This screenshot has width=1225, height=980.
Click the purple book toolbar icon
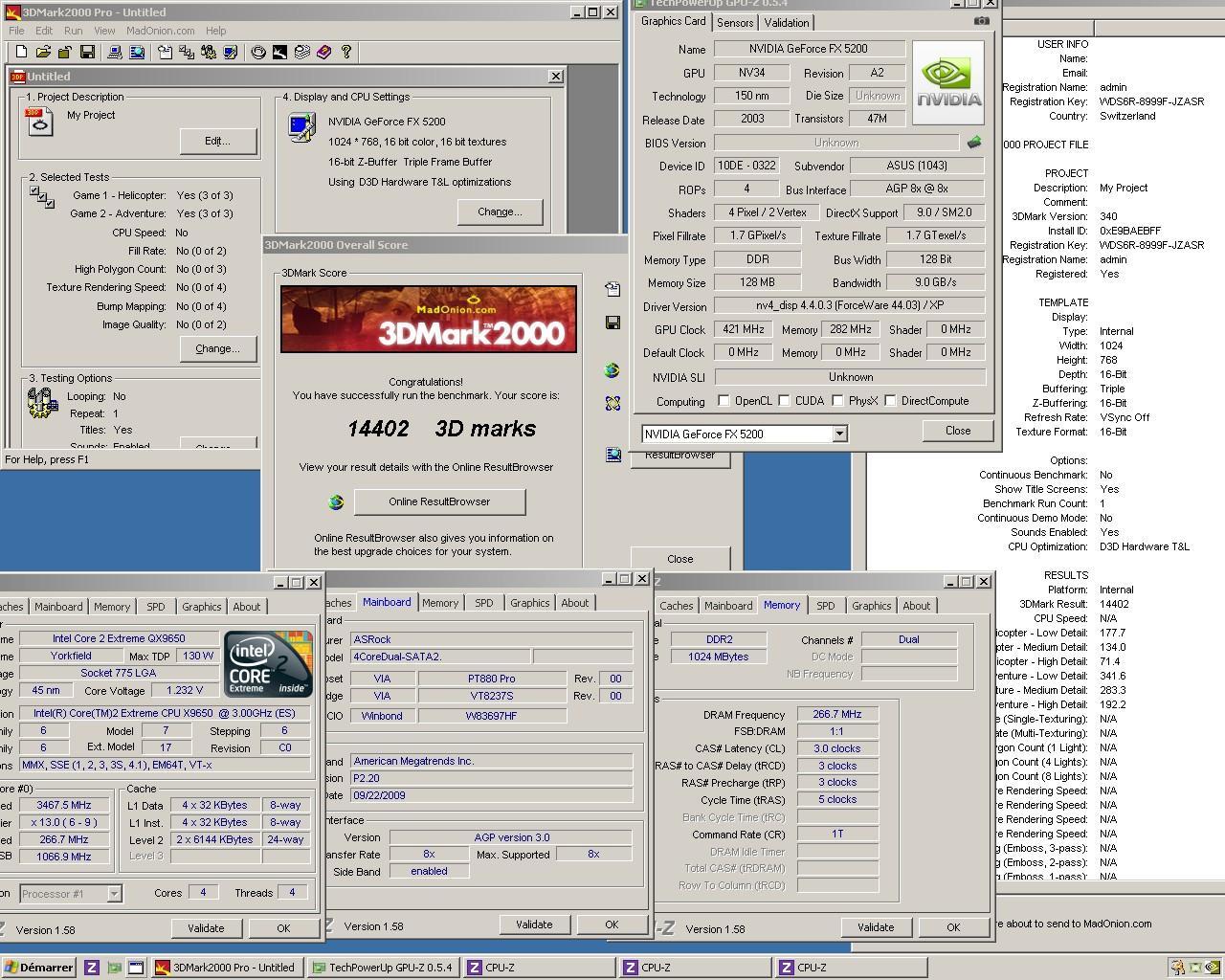coord(323,52)
